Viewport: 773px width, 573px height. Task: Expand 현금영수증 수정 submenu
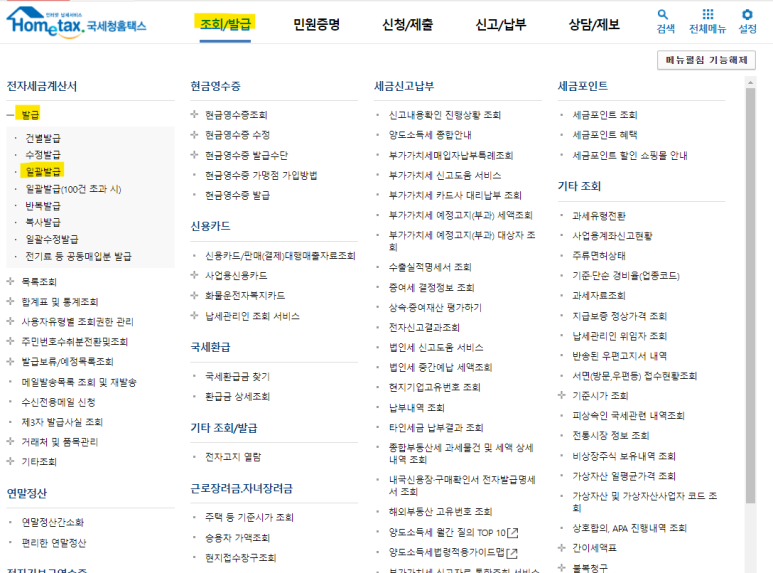tap(194, 135)
